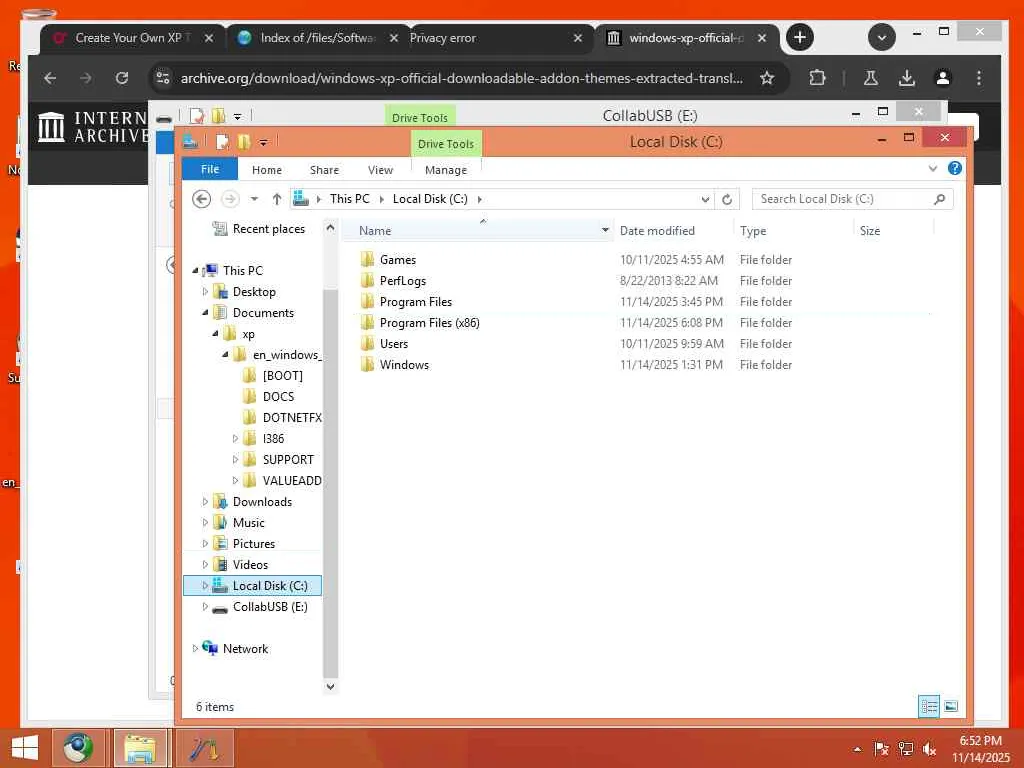Go up one folder level arrow
Image resolution: width=1024 pixels, height=768 pixels.
click(x=277, y=199)
